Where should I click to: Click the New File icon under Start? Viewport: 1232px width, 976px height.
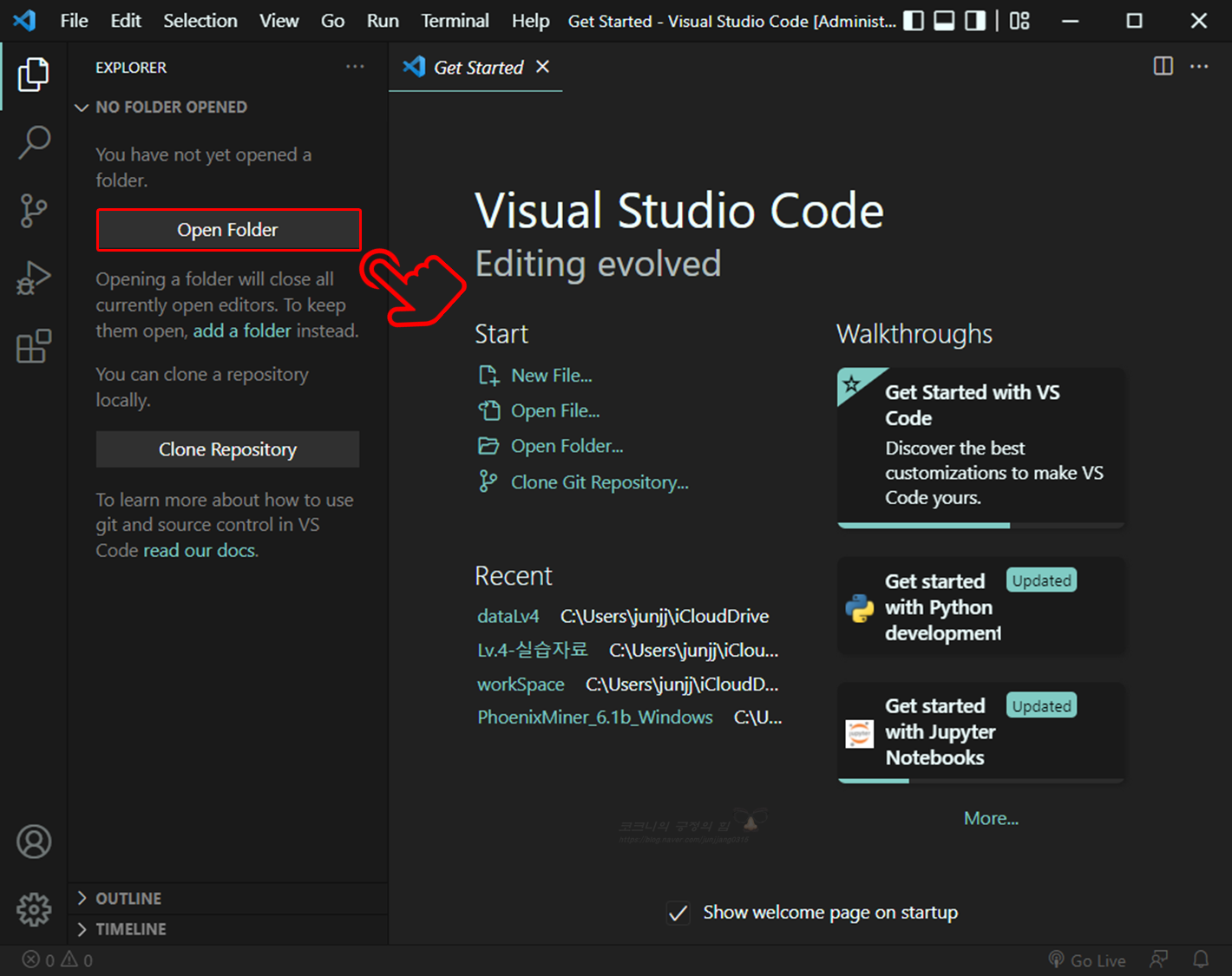click(488, 376)
